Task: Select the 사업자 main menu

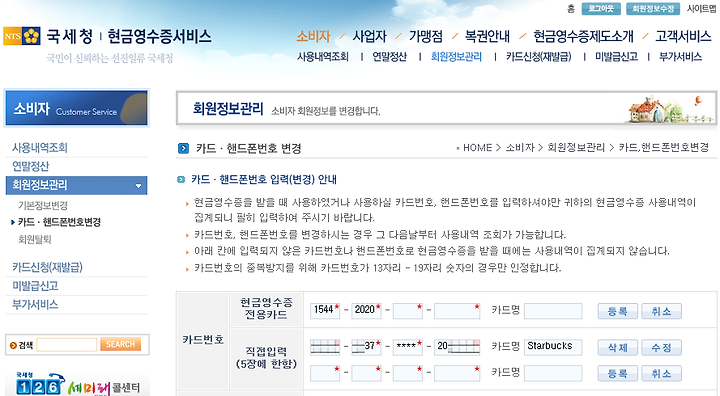Action: (x=369, y=36)
